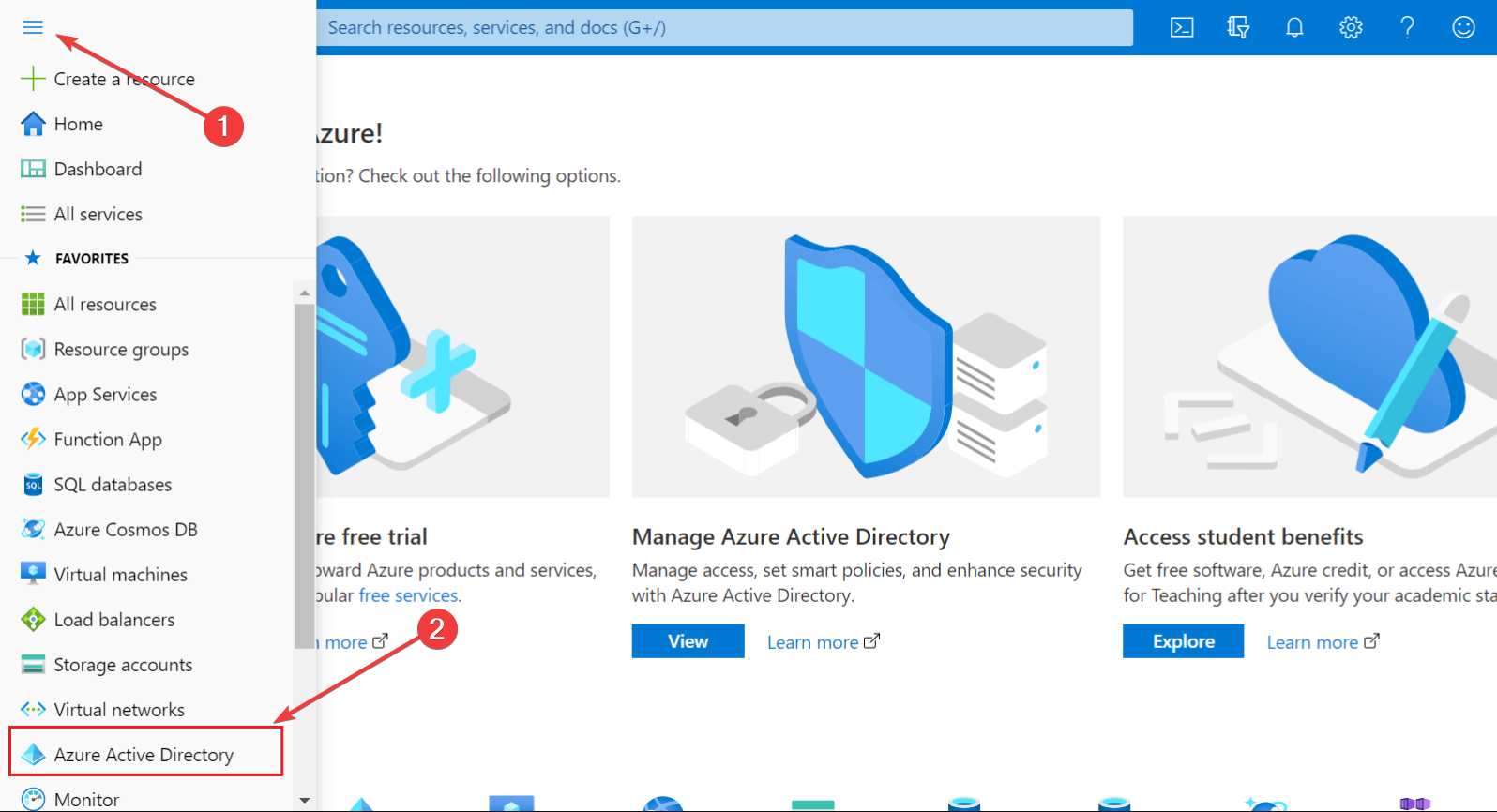Select Virtual networks label
The height and width of the screenshot is (812, 1497).
pos(119,710)
